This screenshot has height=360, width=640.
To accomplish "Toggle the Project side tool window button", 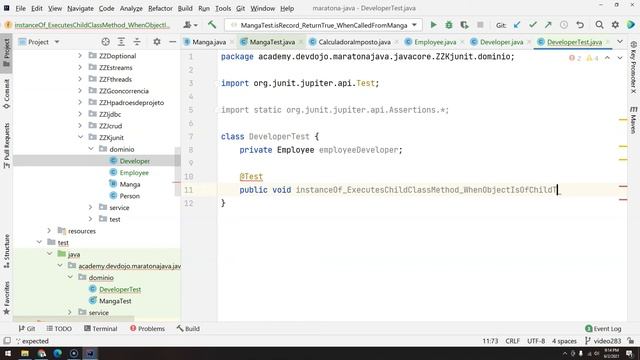I will coord(7,53).
